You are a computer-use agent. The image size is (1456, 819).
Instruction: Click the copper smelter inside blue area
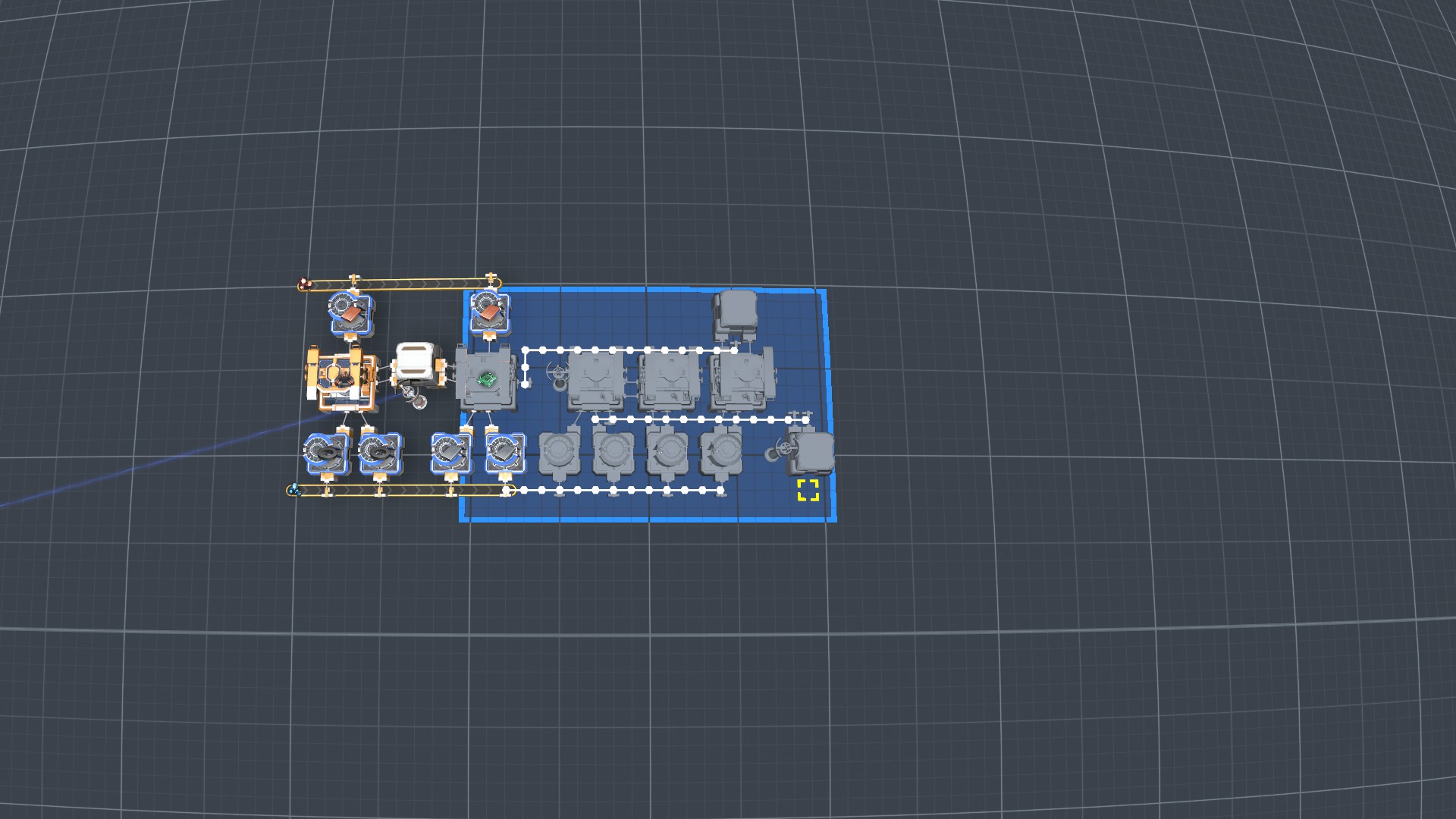tap(488, 311)
